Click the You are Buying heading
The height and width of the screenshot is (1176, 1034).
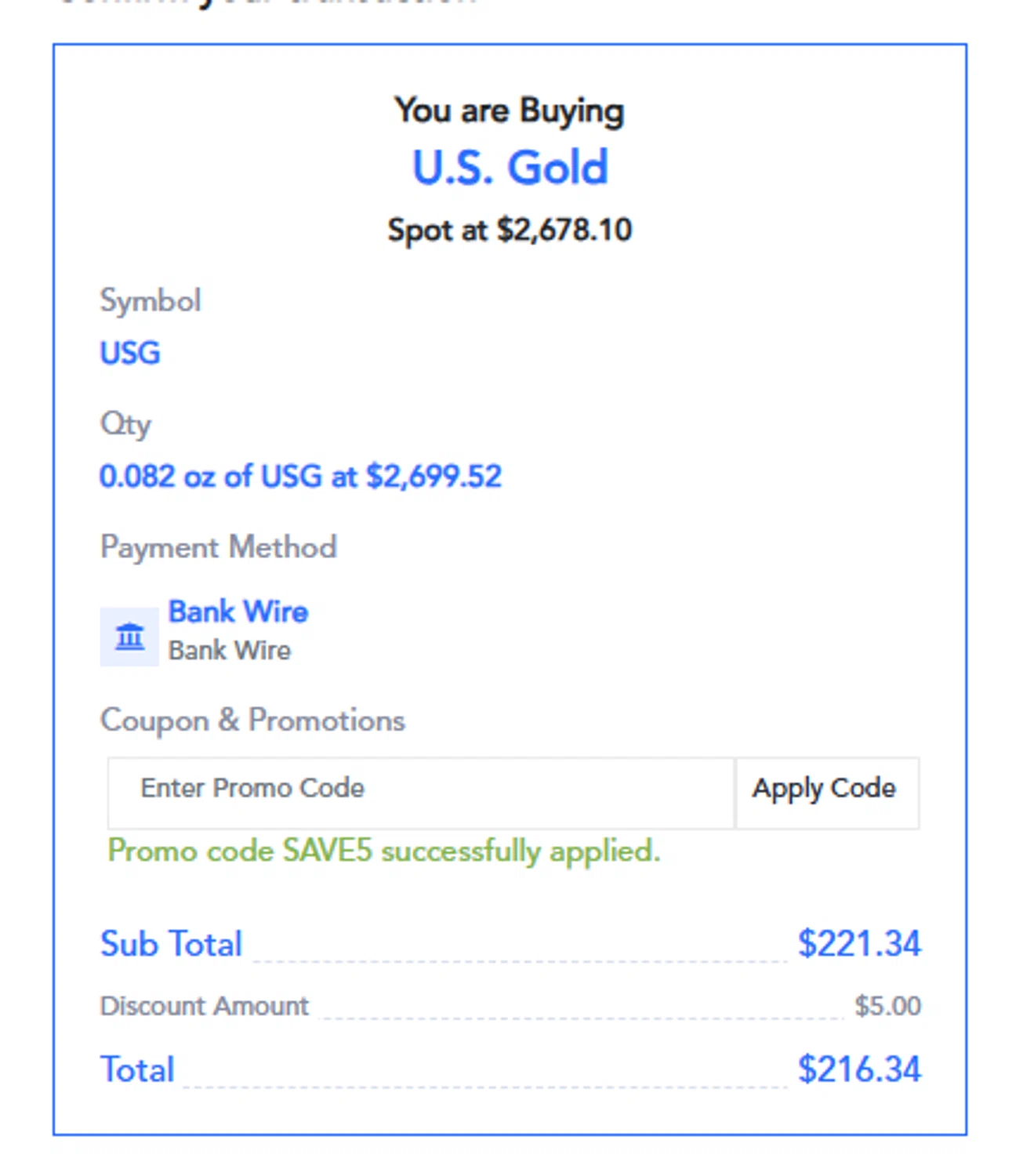(510, 111)
